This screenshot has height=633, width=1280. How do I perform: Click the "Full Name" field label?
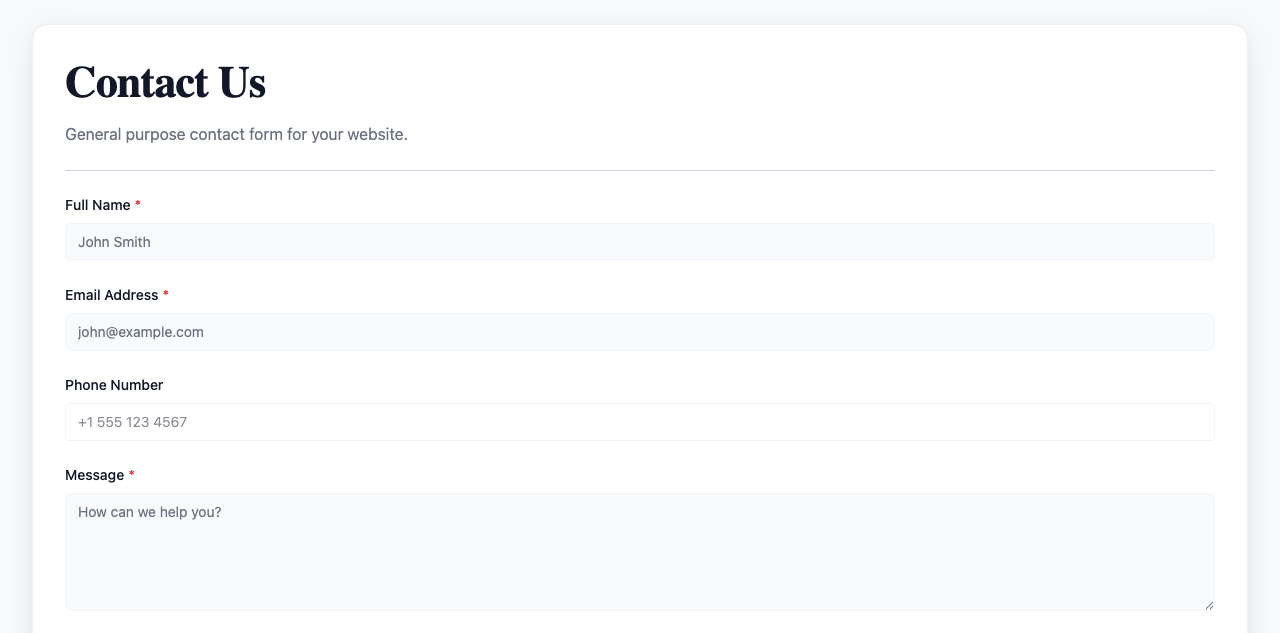click(x=97, y=205)
